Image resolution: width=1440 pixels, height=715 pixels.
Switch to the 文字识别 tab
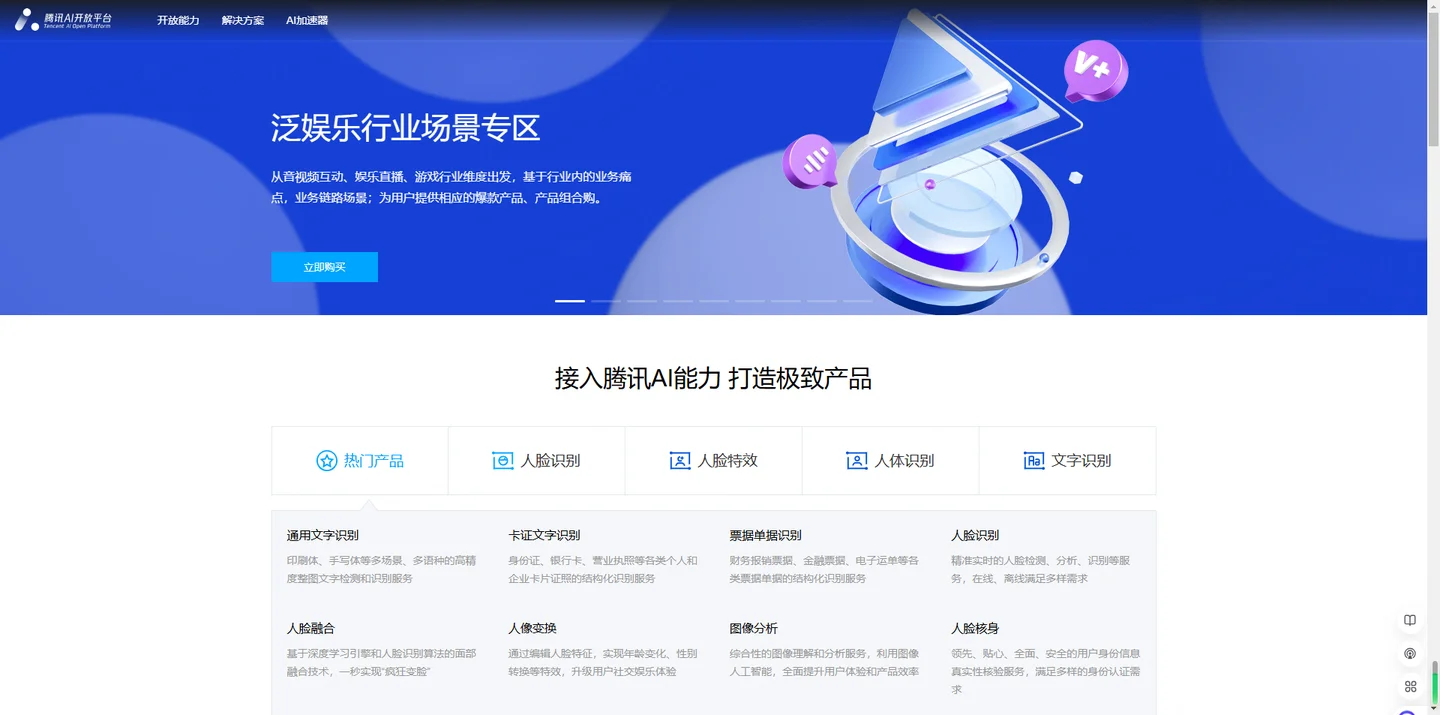coord(1067,461)
